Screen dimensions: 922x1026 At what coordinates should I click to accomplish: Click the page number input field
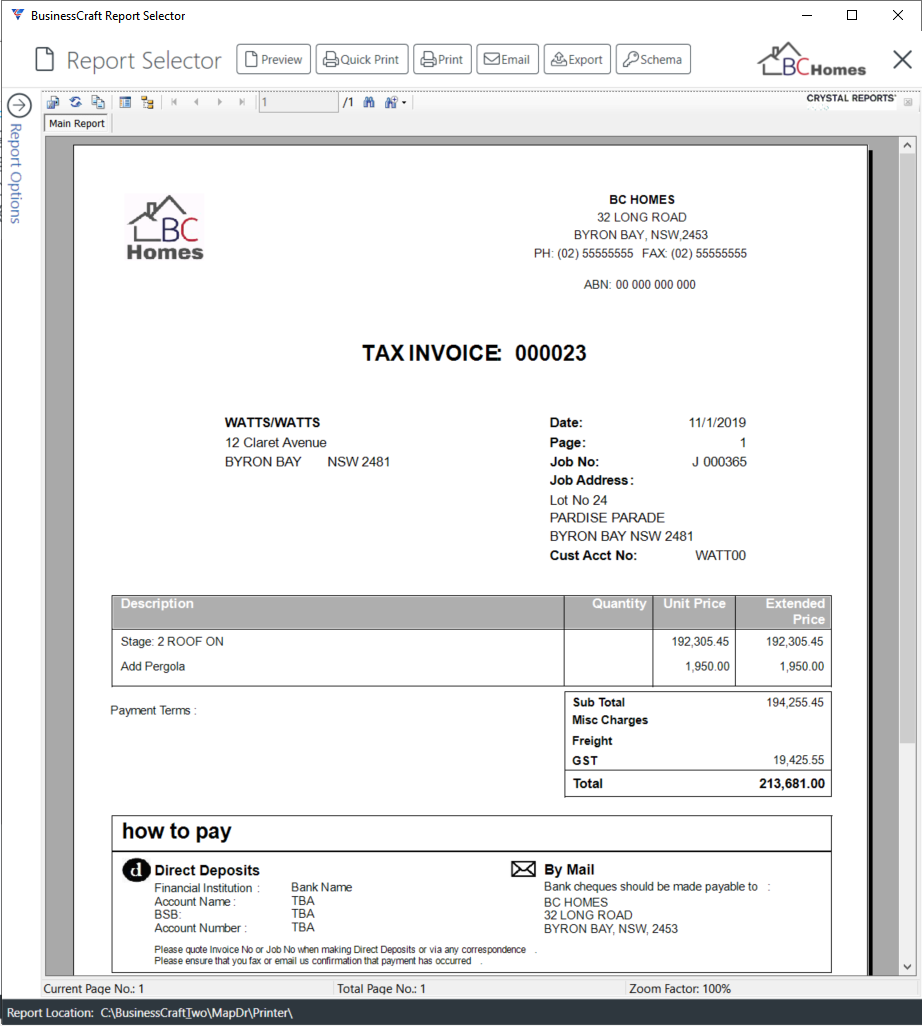coord(298,102)
